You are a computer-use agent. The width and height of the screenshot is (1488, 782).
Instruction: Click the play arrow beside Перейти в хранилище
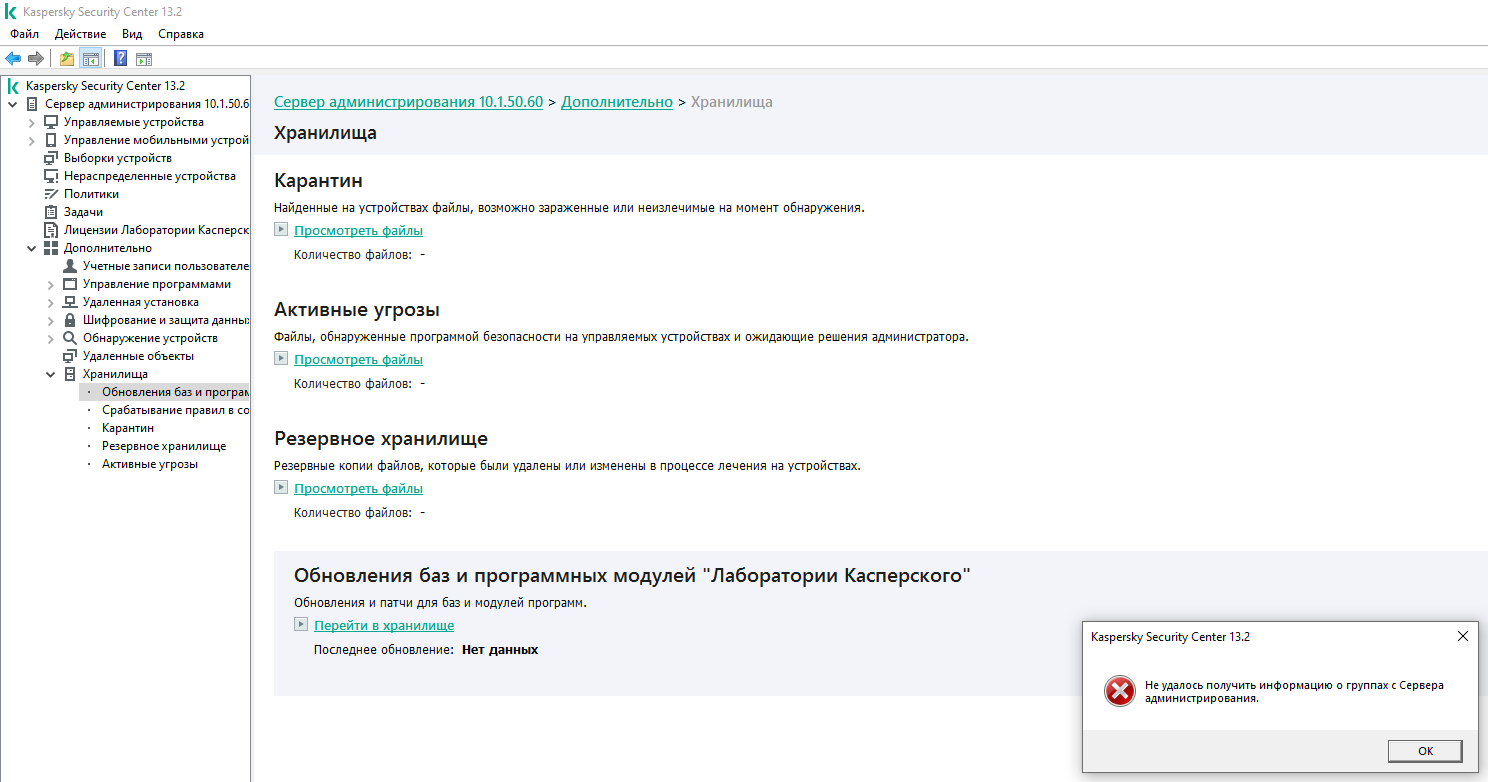(x=301, y=625)
